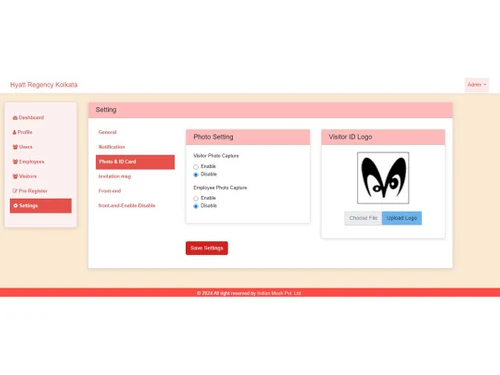
Task: Open the Profile sidebar item
Action: click(x=41, y=132)
